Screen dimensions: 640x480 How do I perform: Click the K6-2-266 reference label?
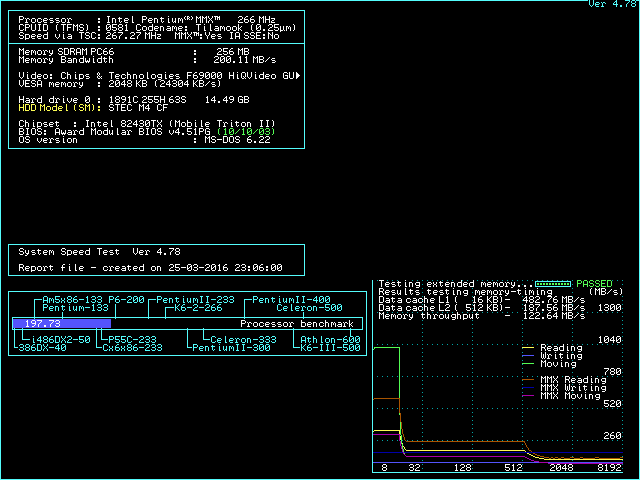tap(198, 308)
